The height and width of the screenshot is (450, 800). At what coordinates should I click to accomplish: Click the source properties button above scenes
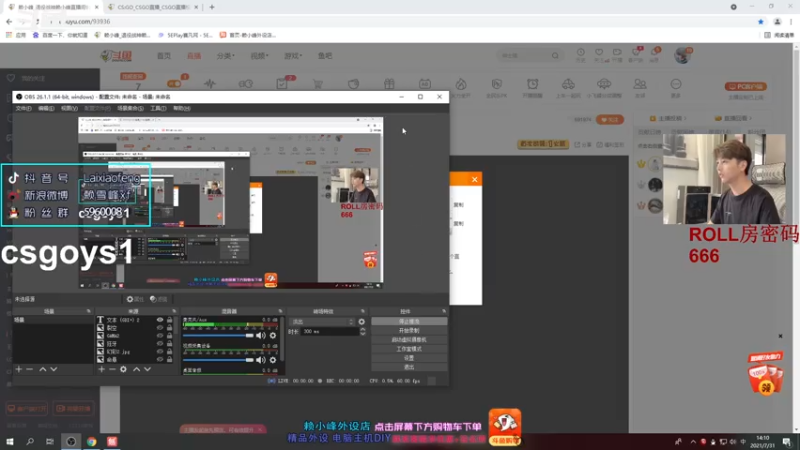pos(135,299)
